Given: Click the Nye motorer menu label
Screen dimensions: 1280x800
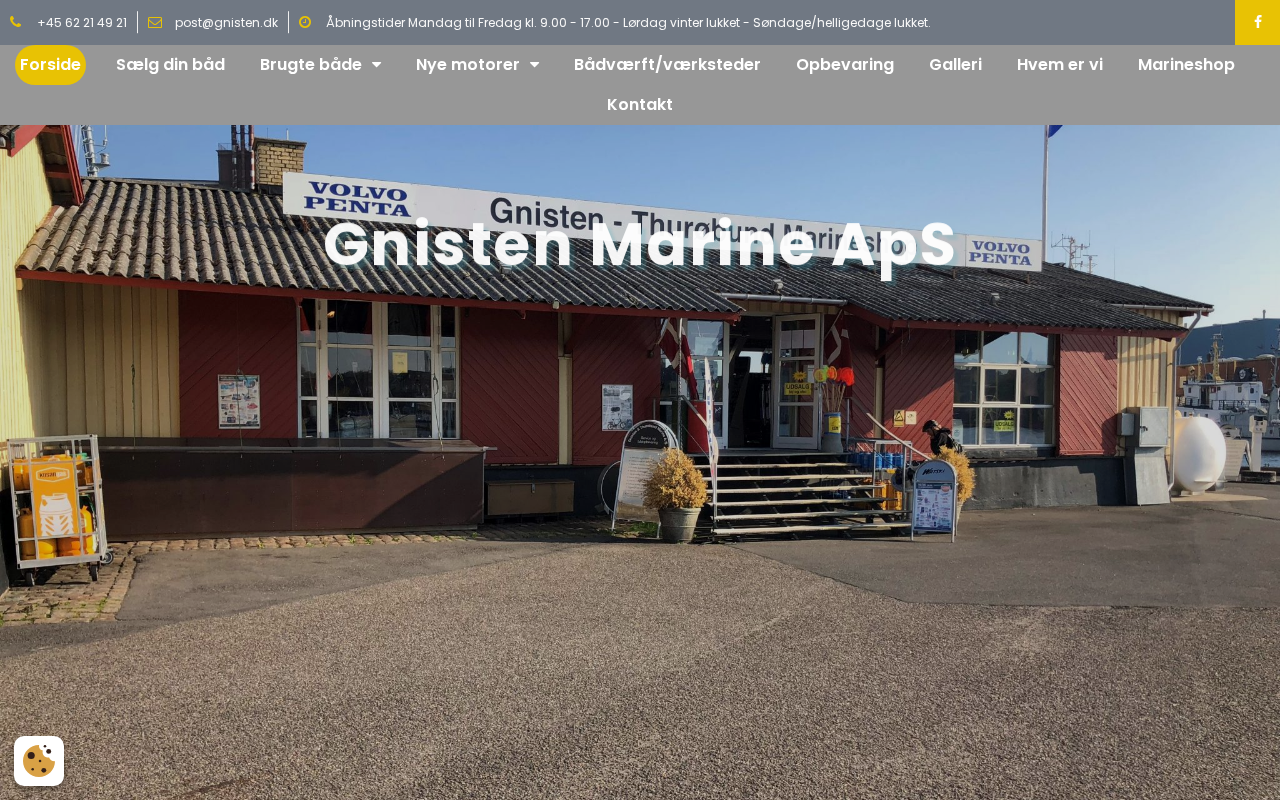Looking at the screenshot, I should click(x=468, y=65).
